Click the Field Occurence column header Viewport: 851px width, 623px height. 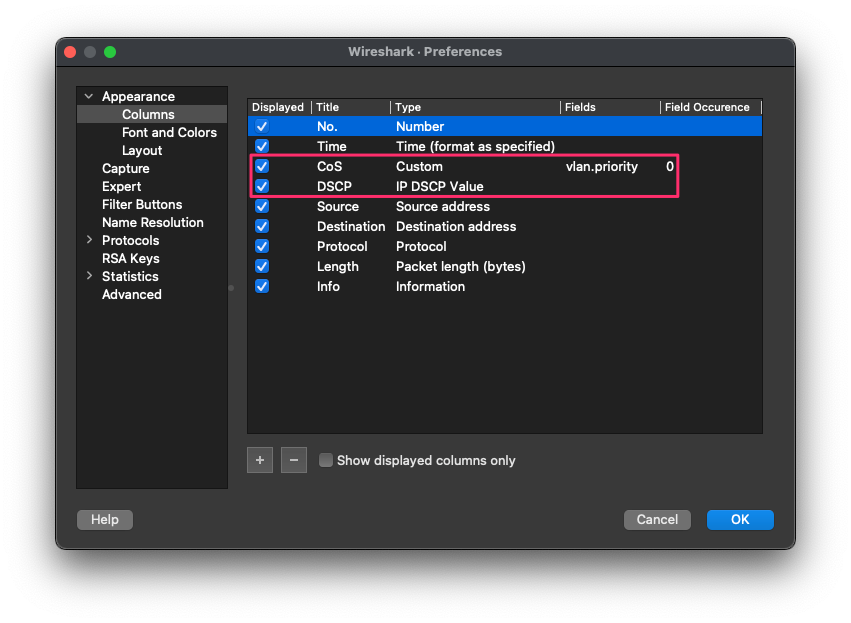point(711,107)
